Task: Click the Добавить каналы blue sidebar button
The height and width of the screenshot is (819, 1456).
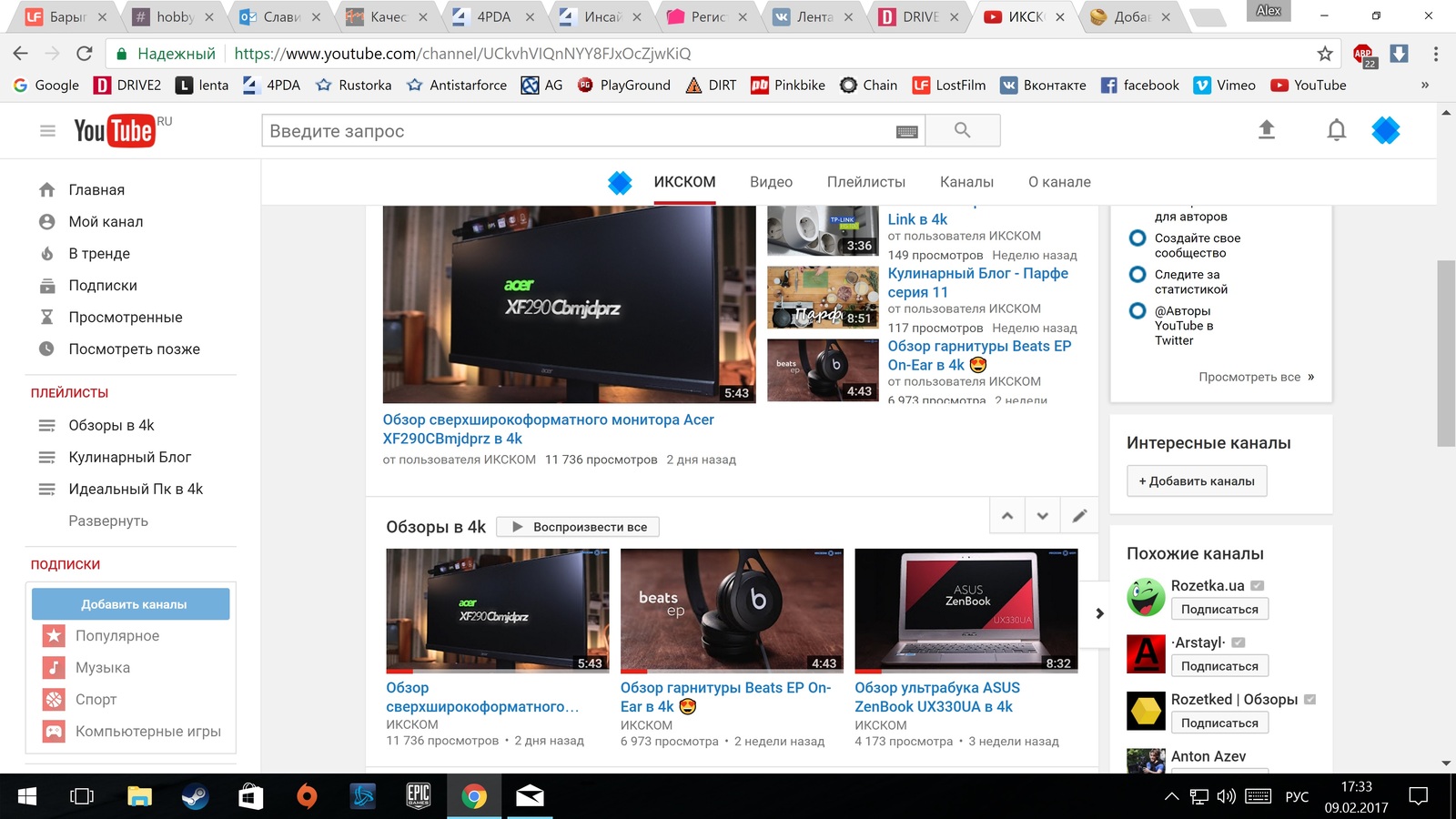Action: (131, 604)
